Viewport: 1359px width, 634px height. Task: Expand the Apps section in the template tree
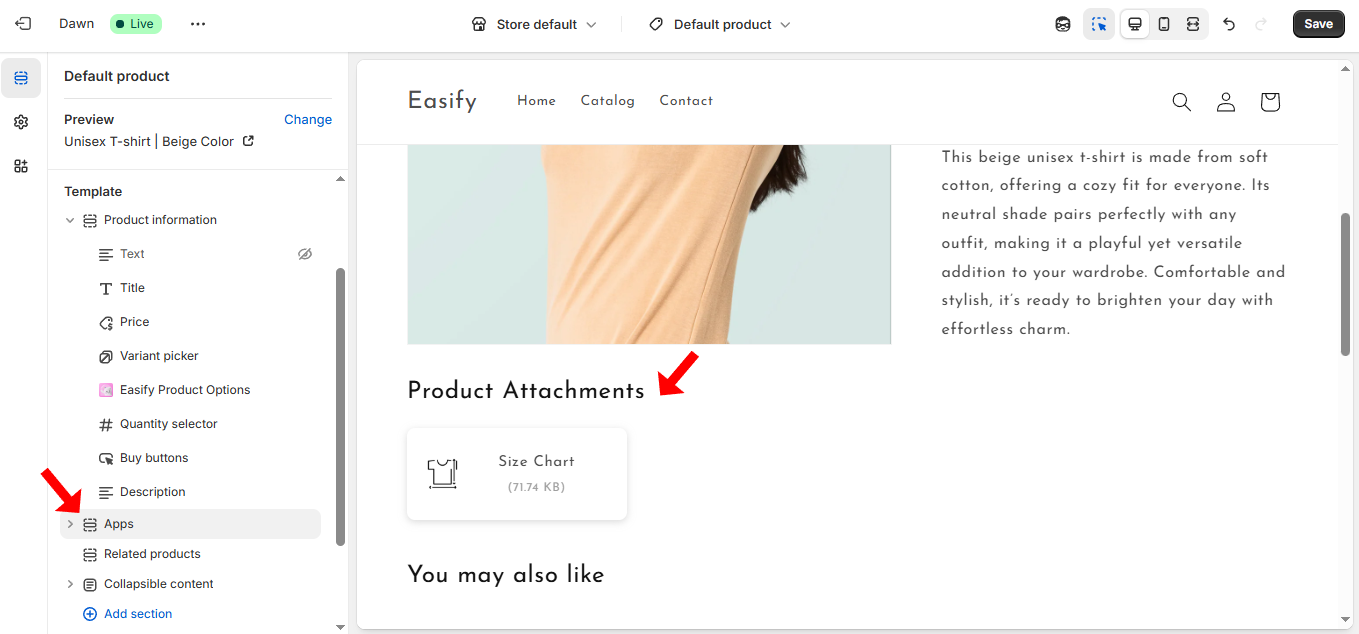coord(70,523)
